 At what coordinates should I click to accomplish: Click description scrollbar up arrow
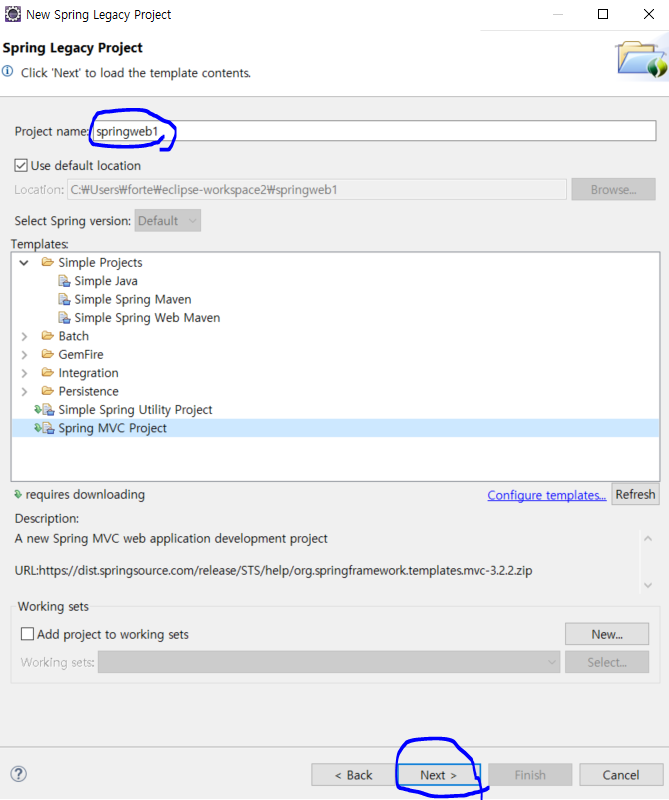[648, 539]
